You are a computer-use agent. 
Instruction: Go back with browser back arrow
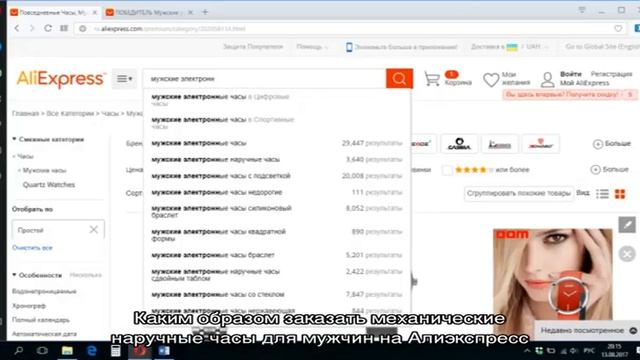[16, 28]
